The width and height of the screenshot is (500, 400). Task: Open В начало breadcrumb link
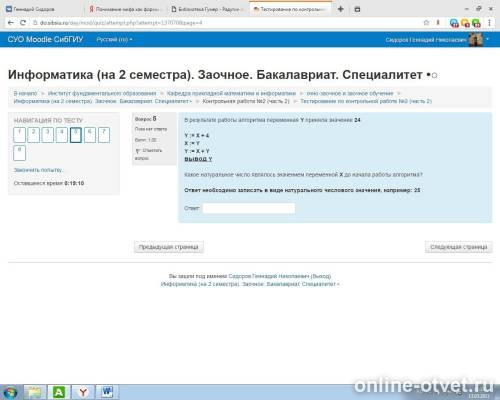click(25, 93)
